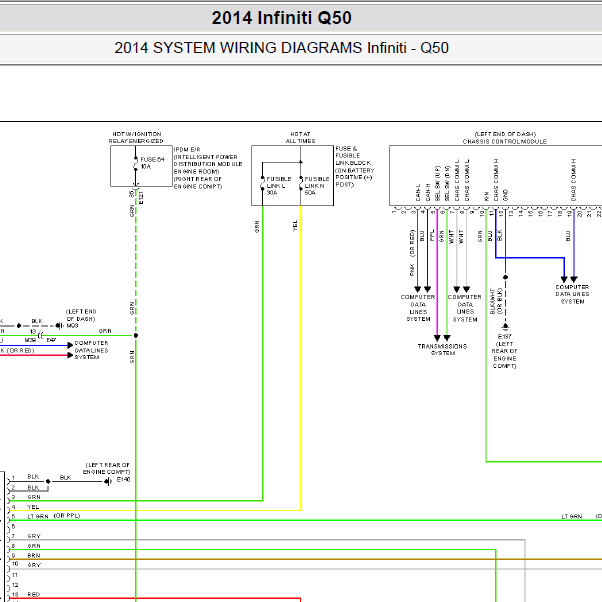
Task: Click the '2014 Infiniti Q50' page title
Action: point(281,18)
